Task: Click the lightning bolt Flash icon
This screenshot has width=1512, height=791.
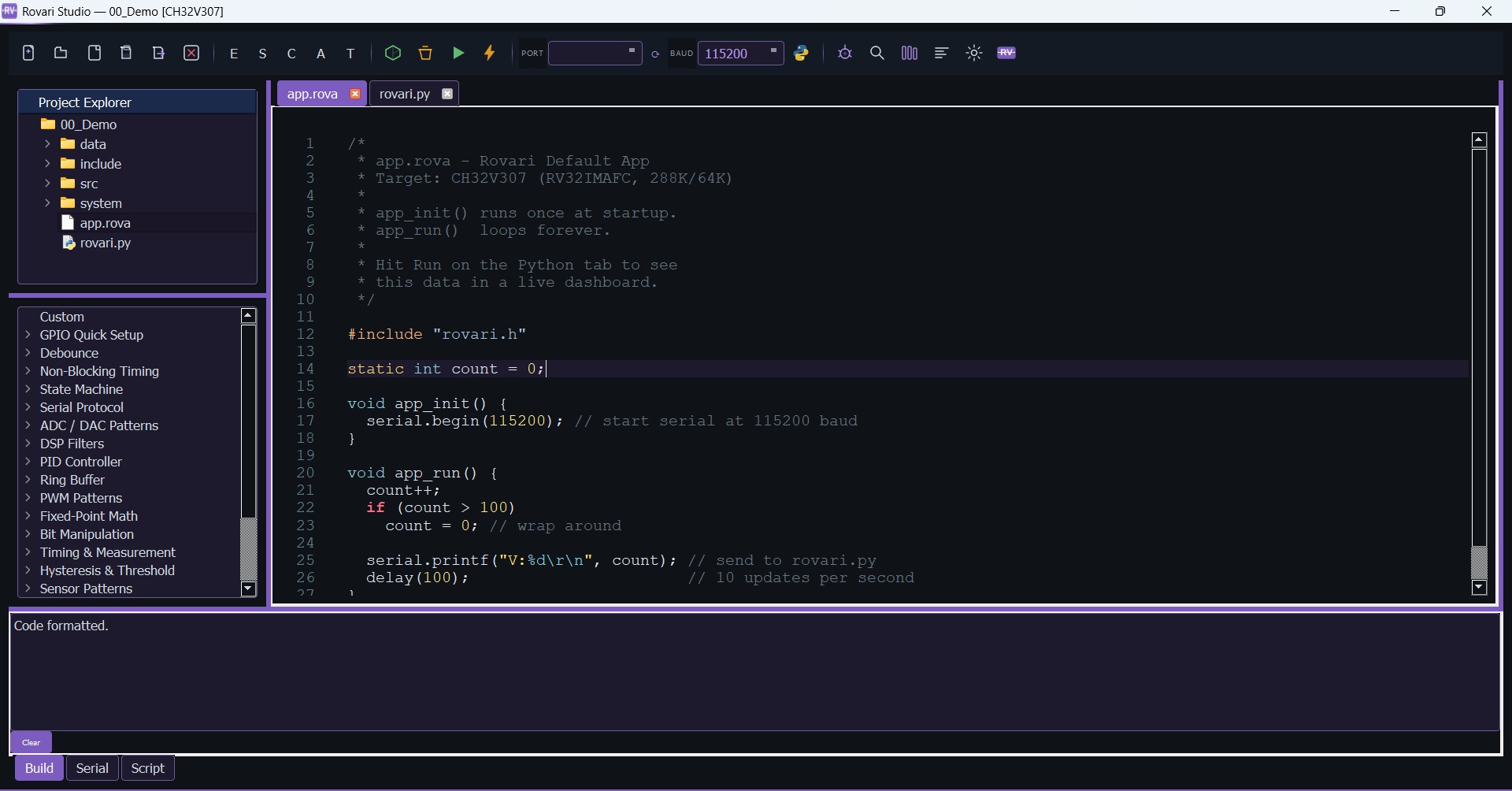Action: coord(490,53)
